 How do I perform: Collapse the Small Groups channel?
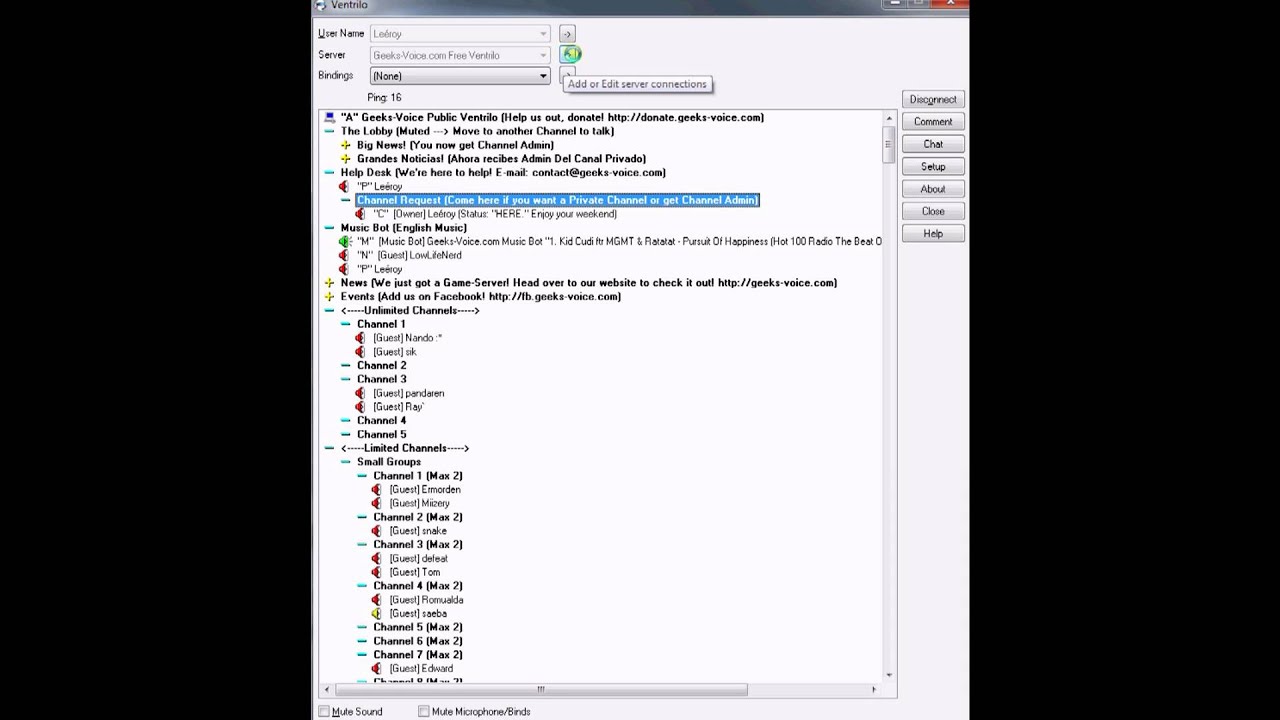click(345, 462)
